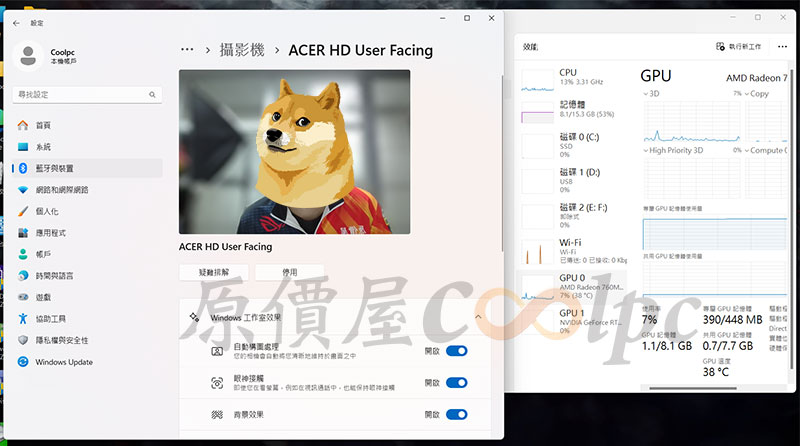Click the 眼神接觸 eye contact icon
800x446 pixels.
click(x=217, y=383)
